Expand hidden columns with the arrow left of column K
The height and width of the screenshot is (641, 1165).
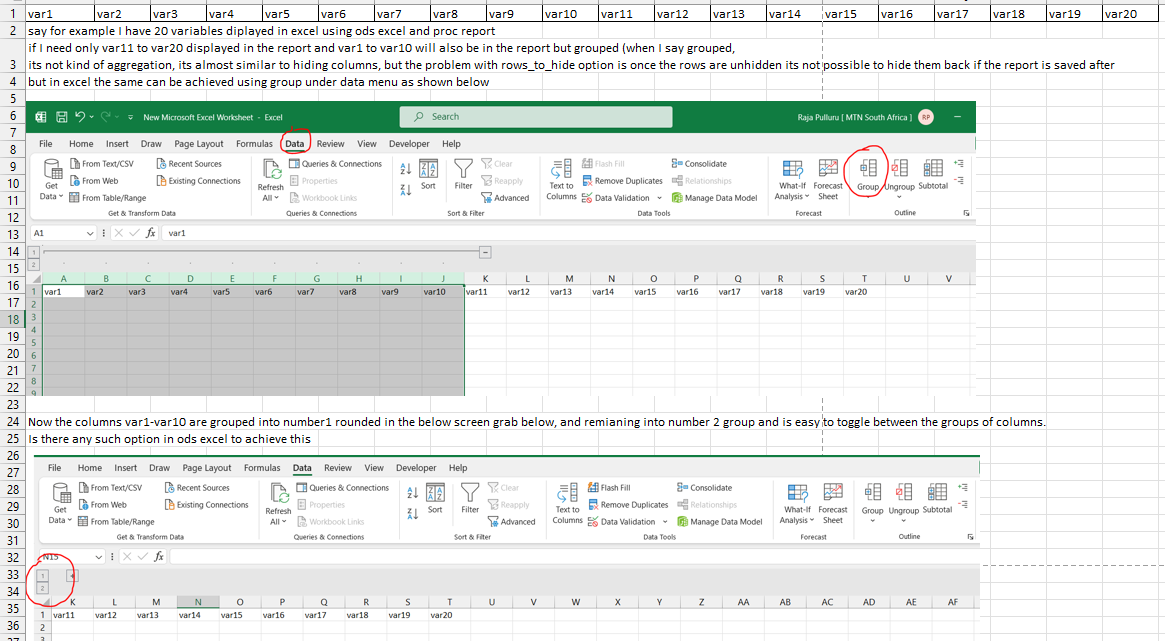[71, 576]
